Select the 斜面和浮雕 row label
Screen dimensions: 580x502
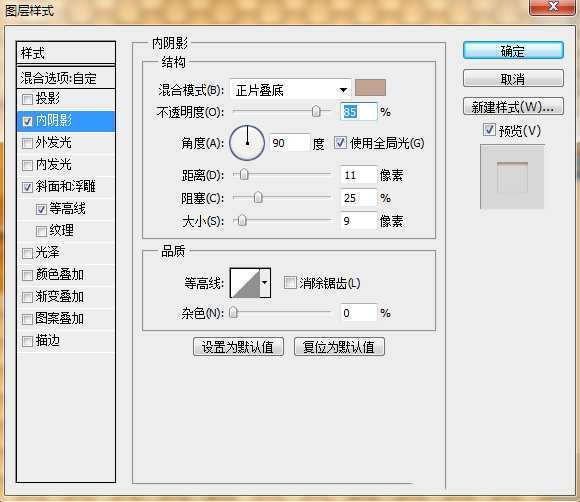[x=65, y=186]
